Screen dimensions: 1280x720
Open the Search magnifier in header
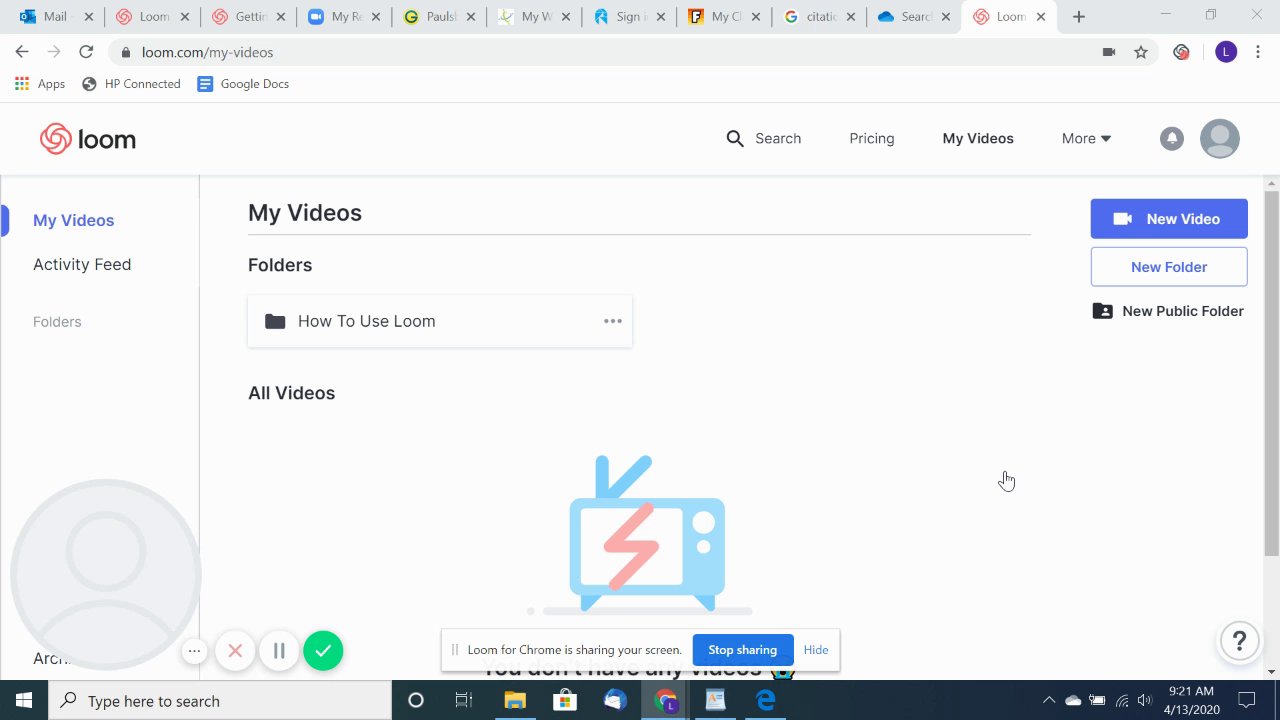click(x=735, y=138)
